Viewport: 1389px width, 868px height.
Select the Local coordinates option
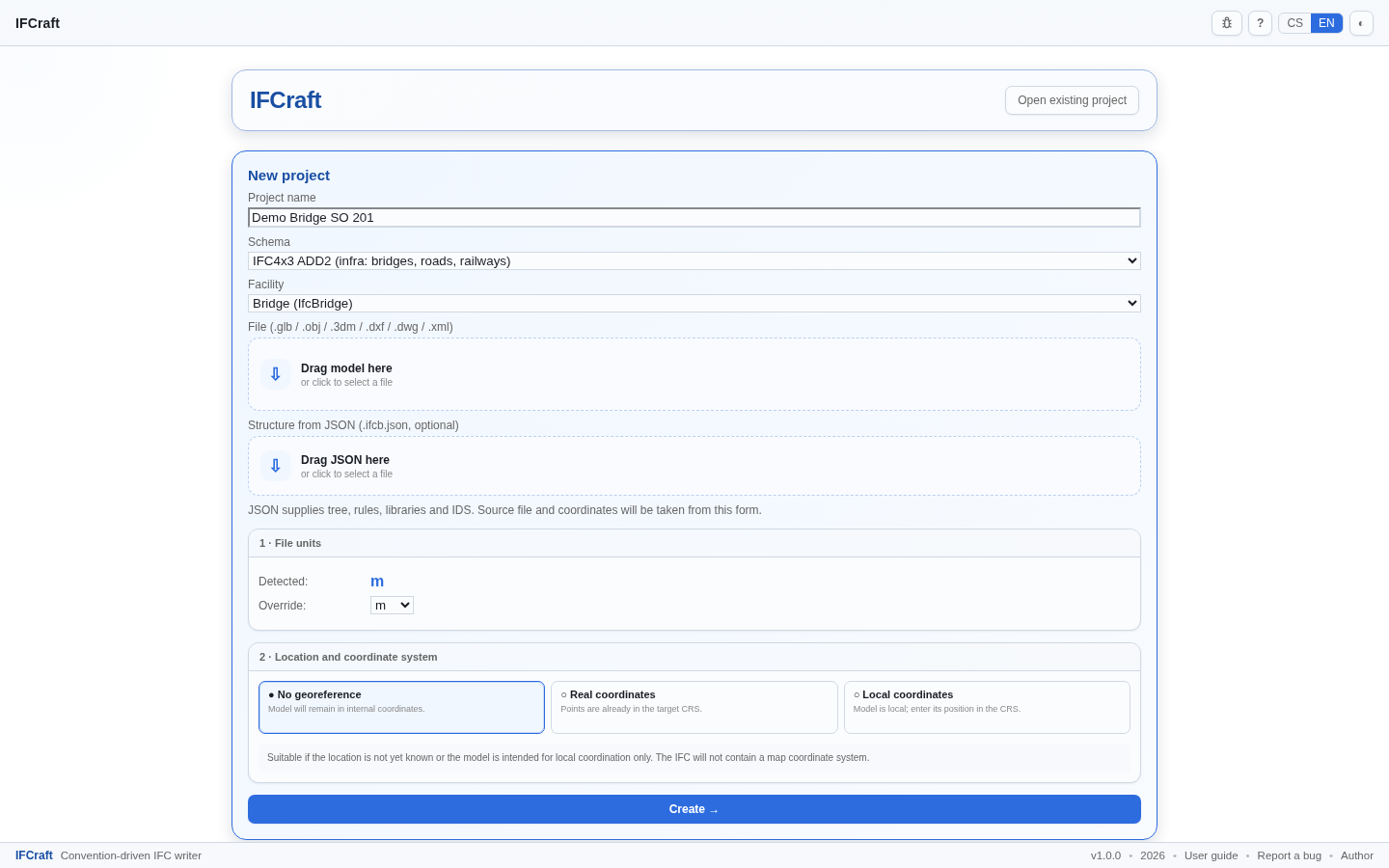click(x=987, y=707)
